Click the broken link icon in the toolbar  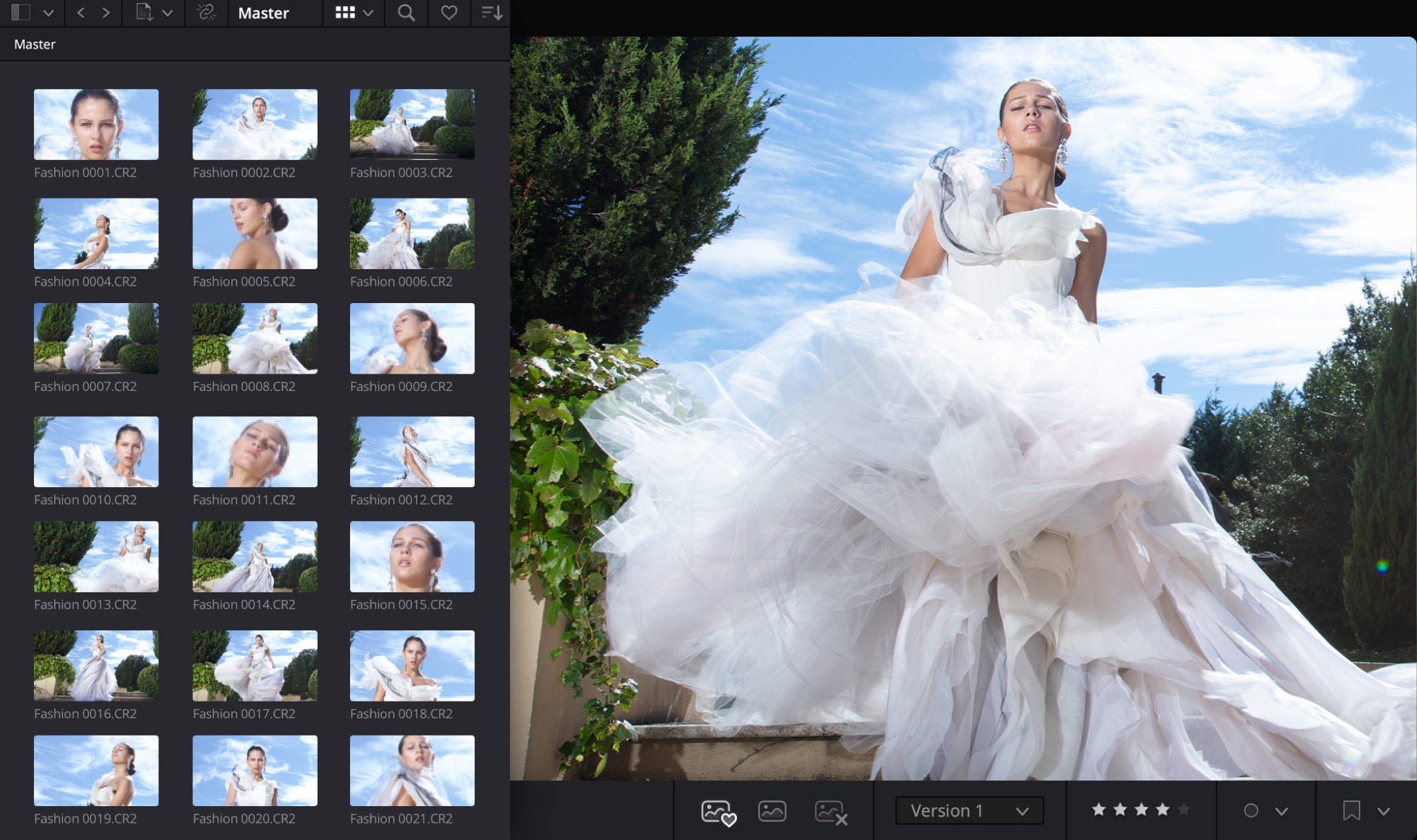tap(205, 12)
